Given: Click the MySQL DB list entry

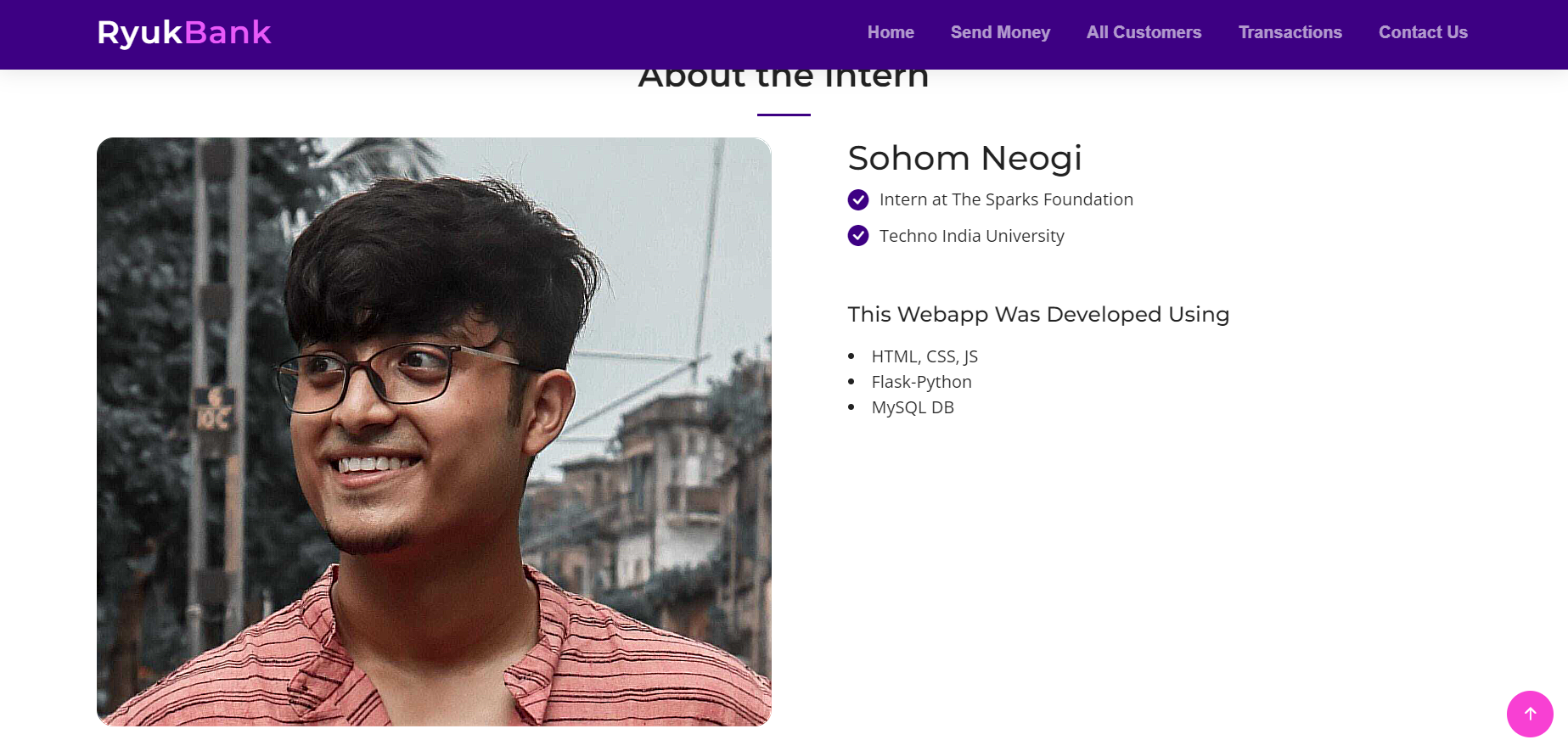Looking at the screenshot, I should point(913,407).
